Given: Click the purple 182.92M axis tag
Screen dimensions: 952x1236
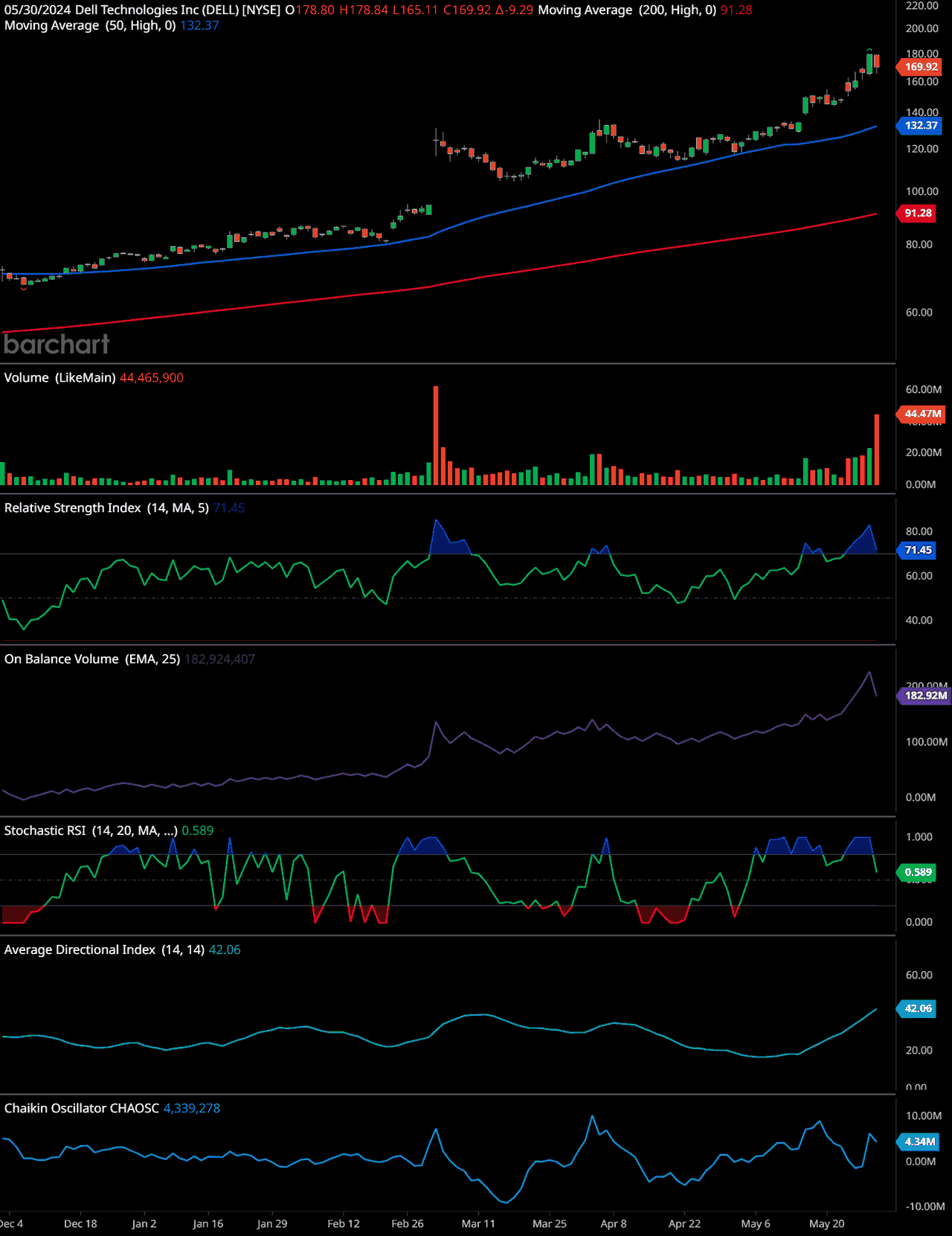Looking at the screenshot, I should point(924,696).
